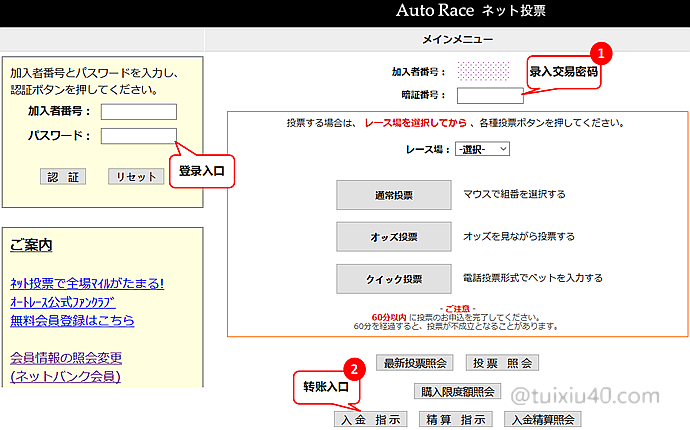Click the リセット button

click(x=136, y=177)
